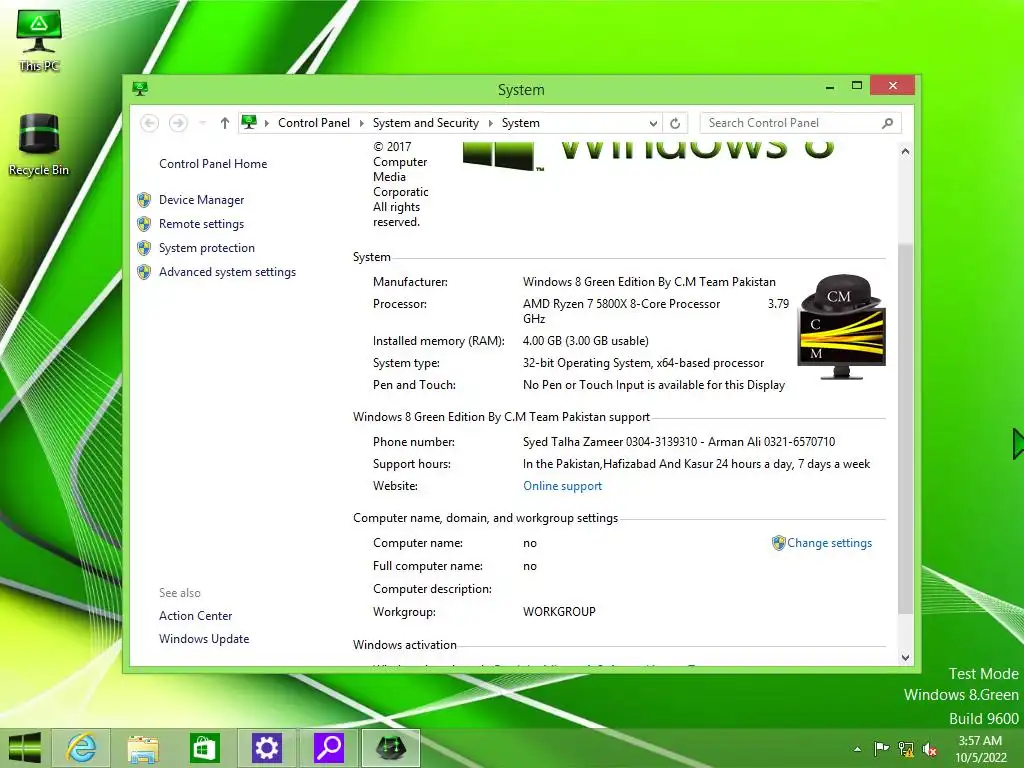Go back with the Back arrow

(x=150, y=123)
